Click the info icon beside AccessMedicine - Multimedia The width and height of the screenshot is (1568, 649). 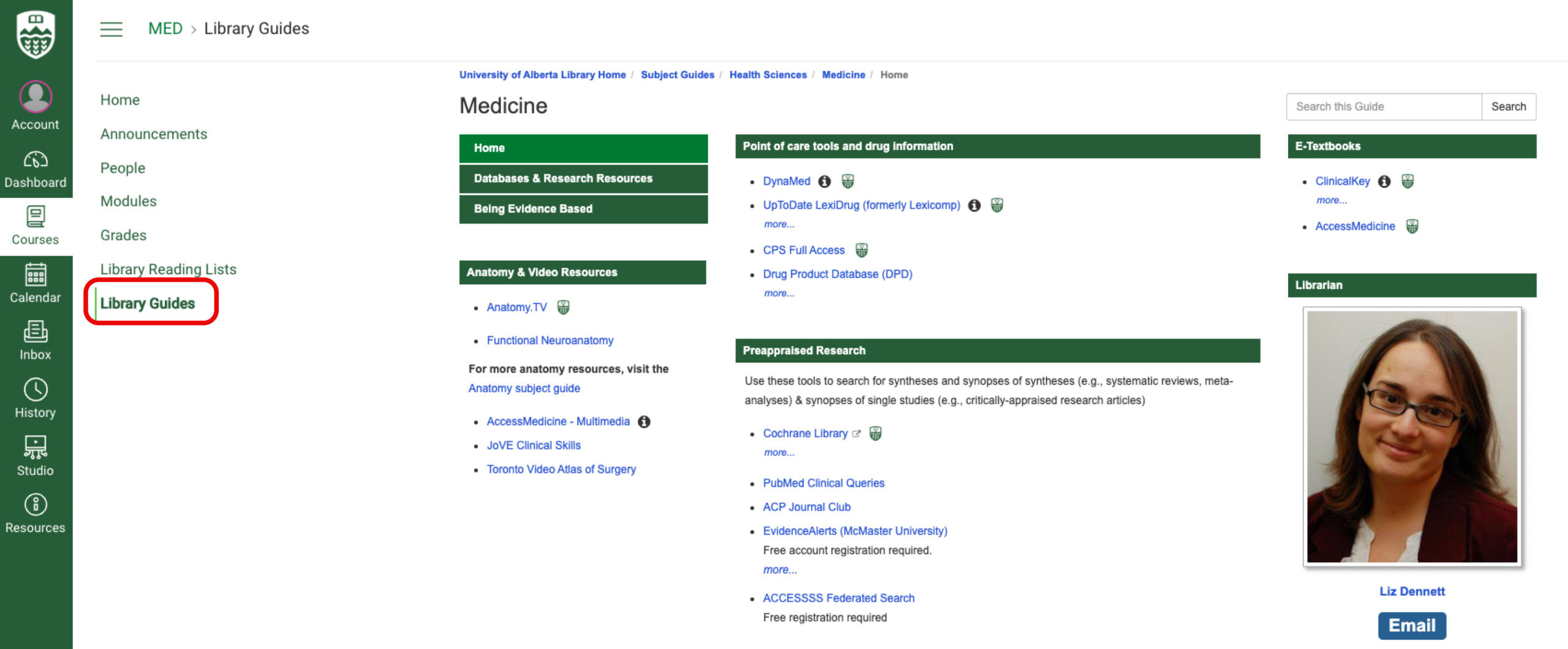(x=644, y=422)
